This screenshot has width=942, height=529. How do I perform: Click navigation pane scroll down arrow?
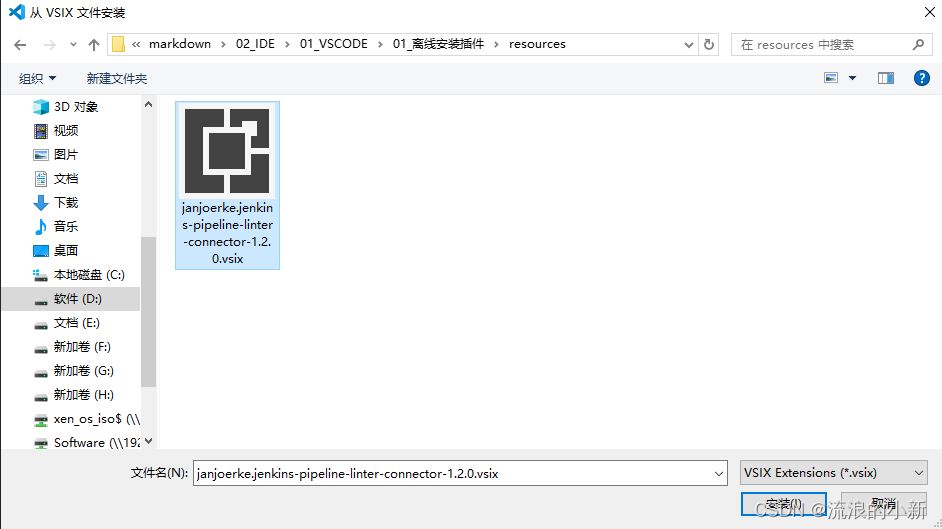[148, 441]
